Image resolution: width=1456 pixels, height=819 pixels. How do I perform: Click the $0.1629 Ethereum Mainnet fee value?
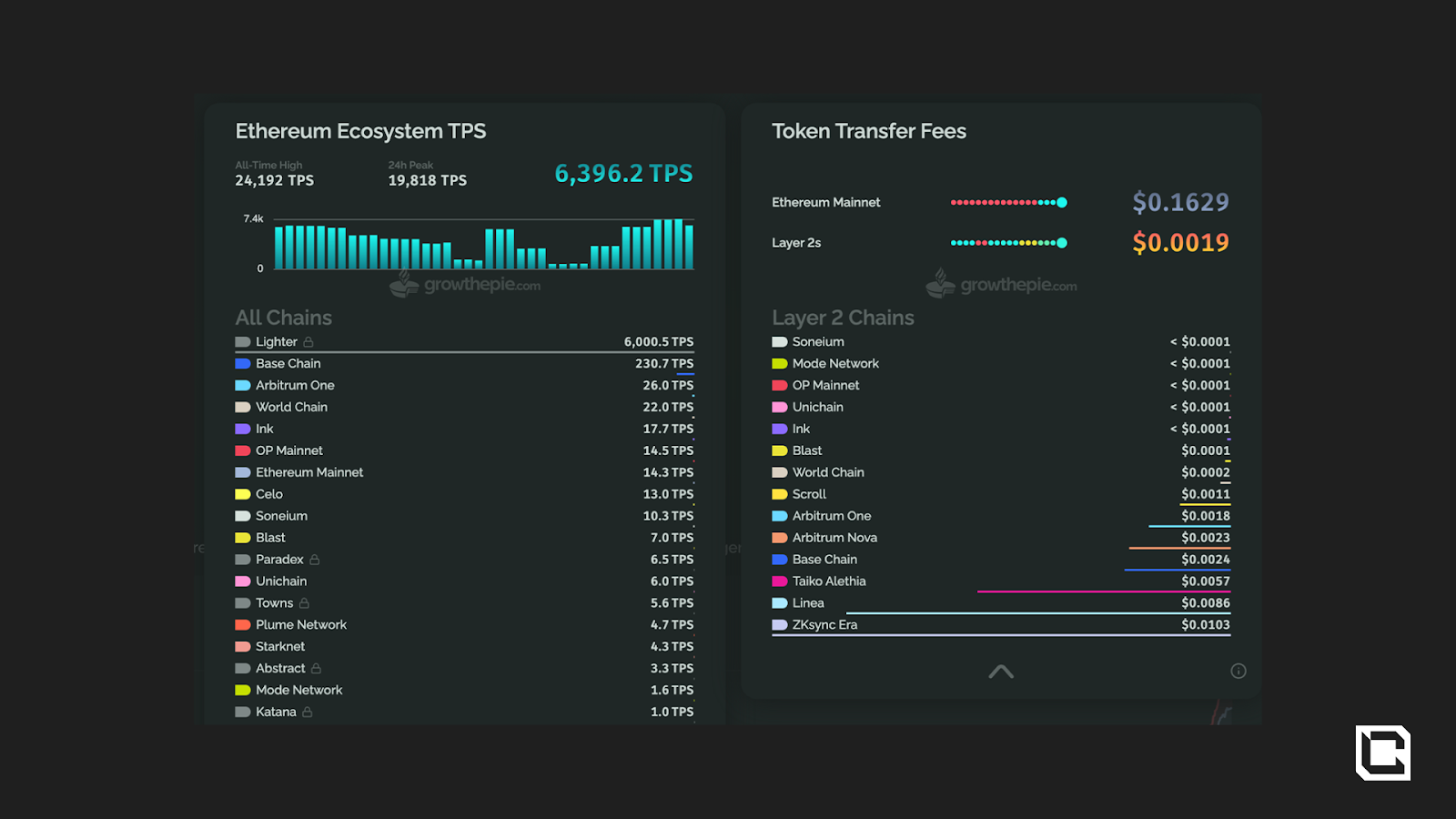tap(1180, 203)
